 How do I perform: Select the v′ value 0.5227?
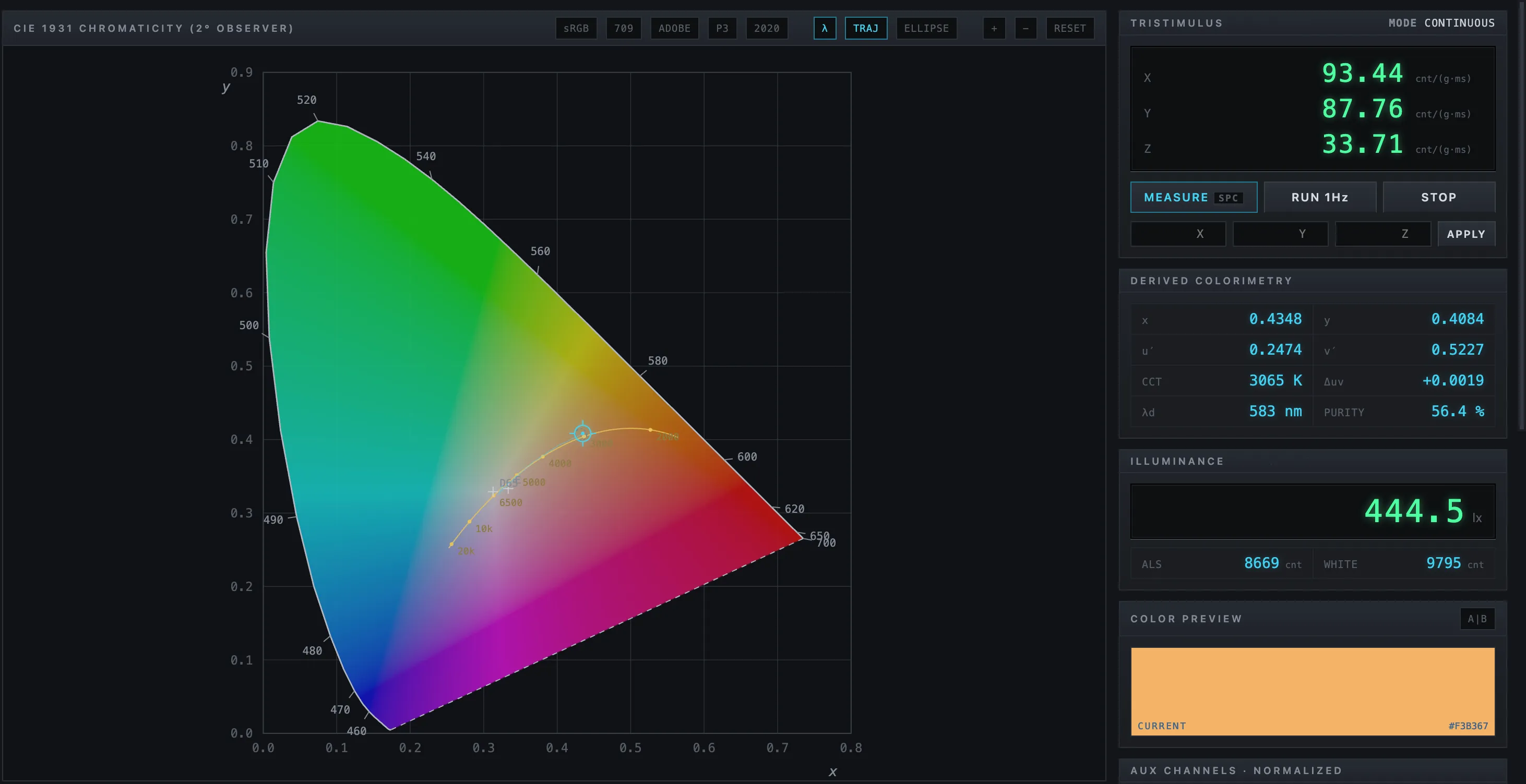point(1457,350)
